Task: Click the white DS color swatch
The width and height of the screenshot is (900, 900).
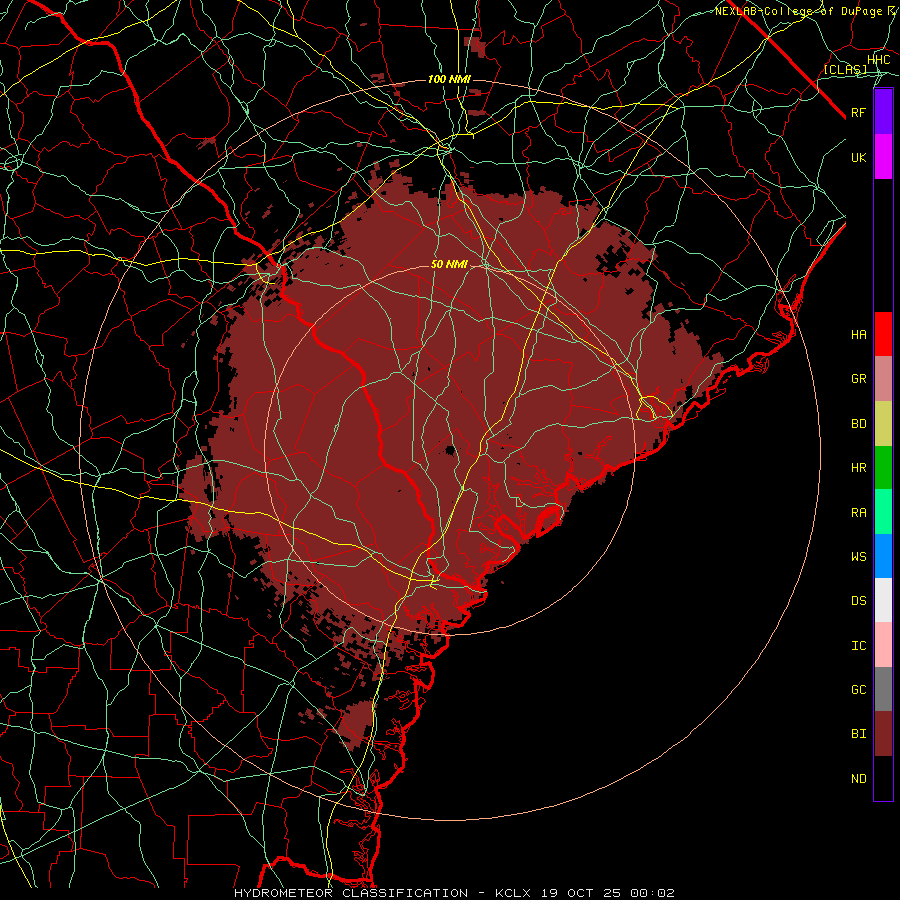Action: (x=883, y=600)
